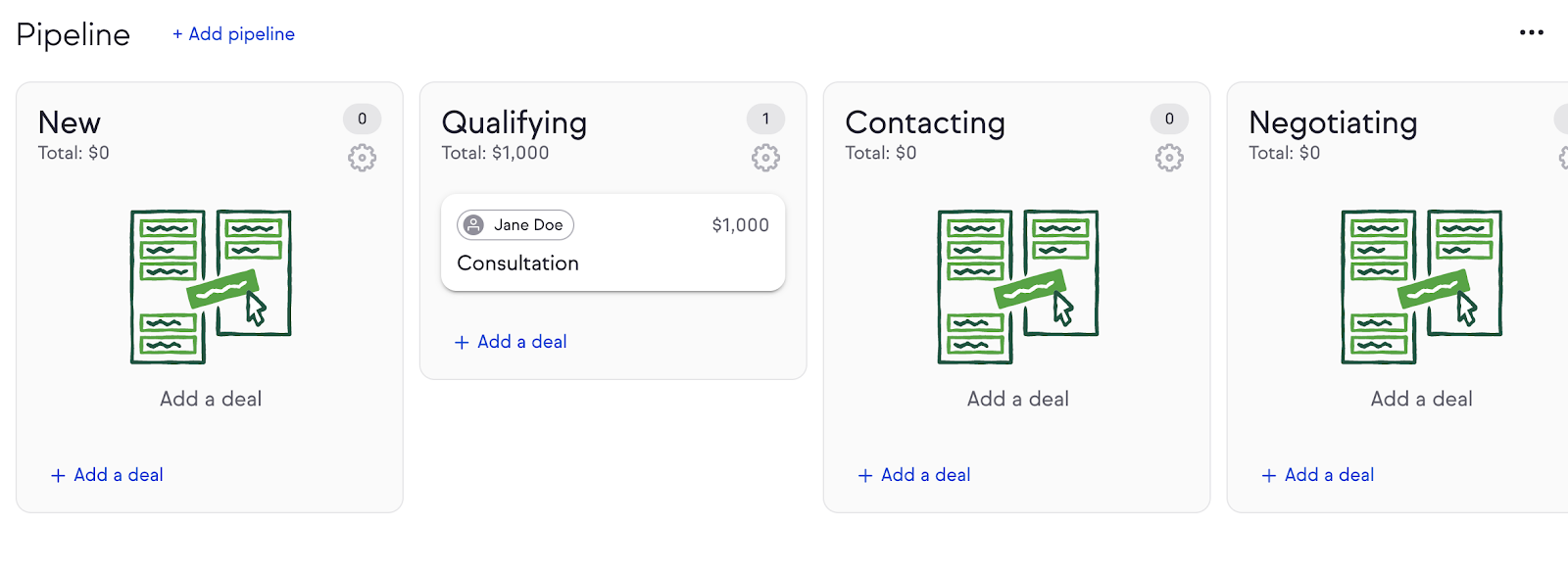This screenshot has height=574, width=1568.
Task: Click the Contacting stage empty-deal illustration
Action: pyautogui.click(x=1018, y=286)
